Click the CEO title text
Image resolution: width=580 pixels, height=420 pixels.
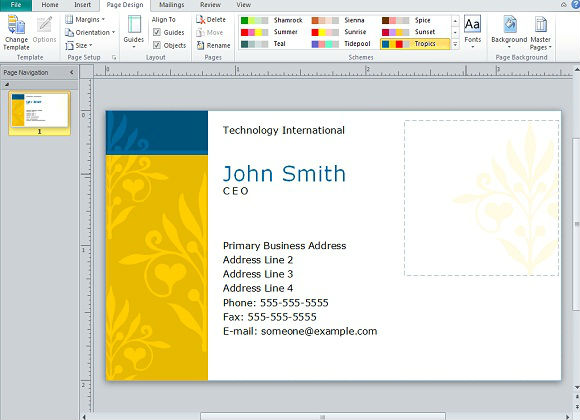[x=236, y=191]
